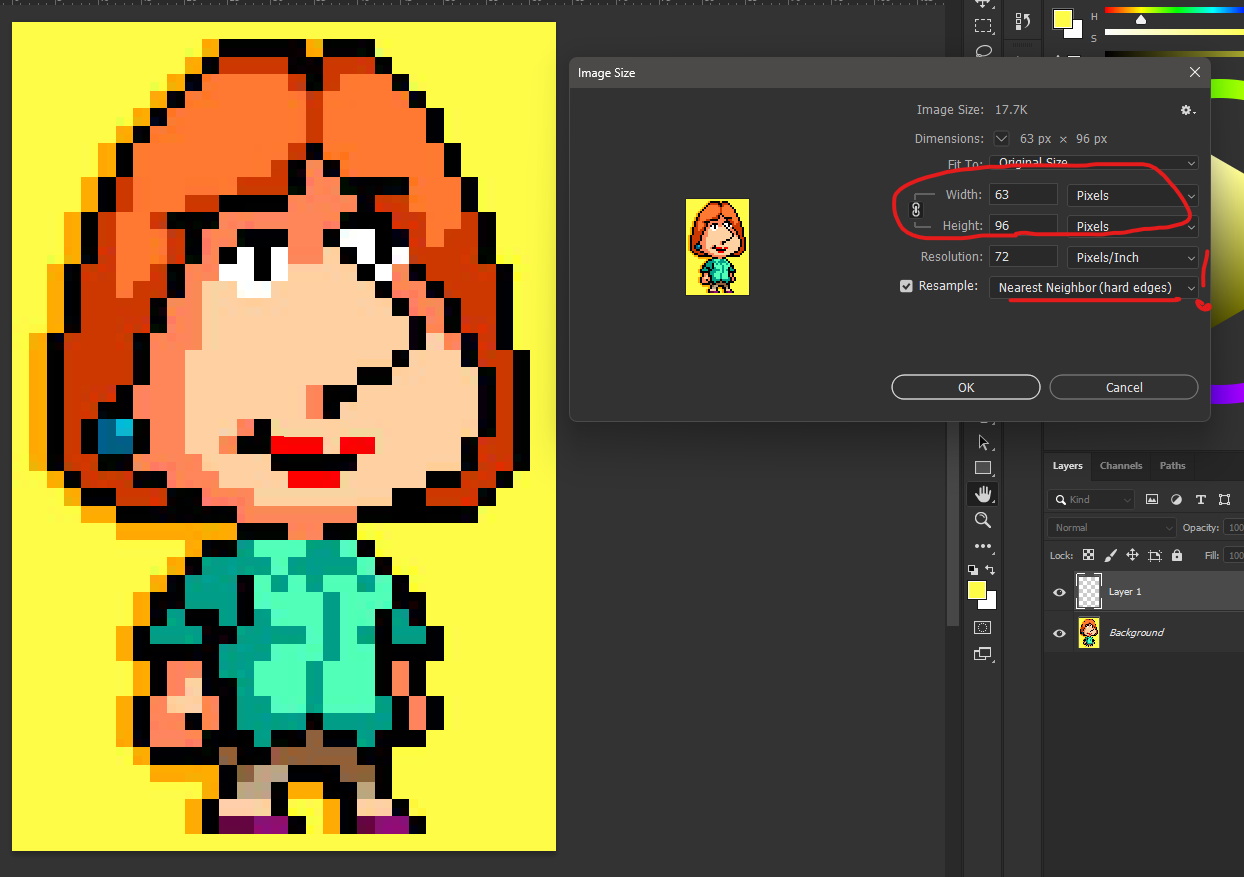Screen dimensions: 1244x877
Task: Open the Resolution Pixels/Inch dropdown
Action: pyautogui.click(x=1132, y=257)
